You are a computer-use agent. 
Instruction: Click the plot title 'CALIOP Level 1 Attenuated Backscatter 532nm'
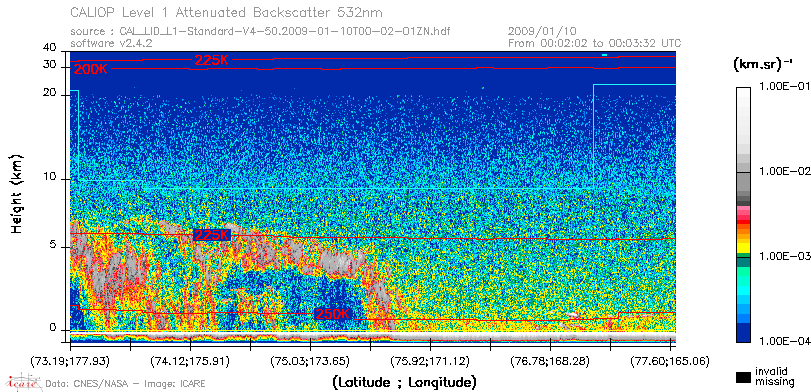tap(227, 12)
